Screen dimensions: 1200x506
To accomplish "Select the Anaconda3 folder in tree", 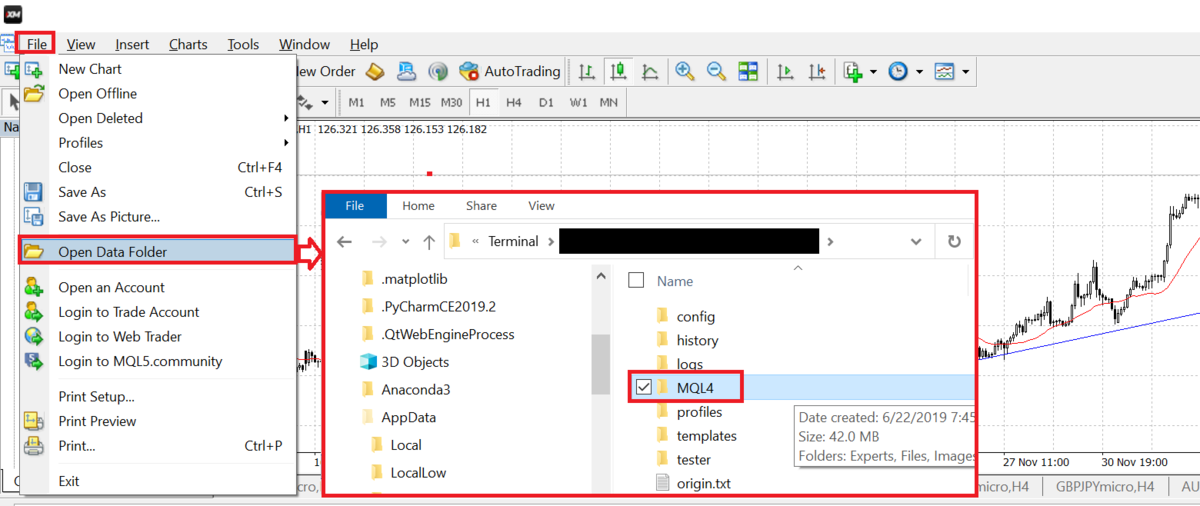I will click(x=415, y=390).
